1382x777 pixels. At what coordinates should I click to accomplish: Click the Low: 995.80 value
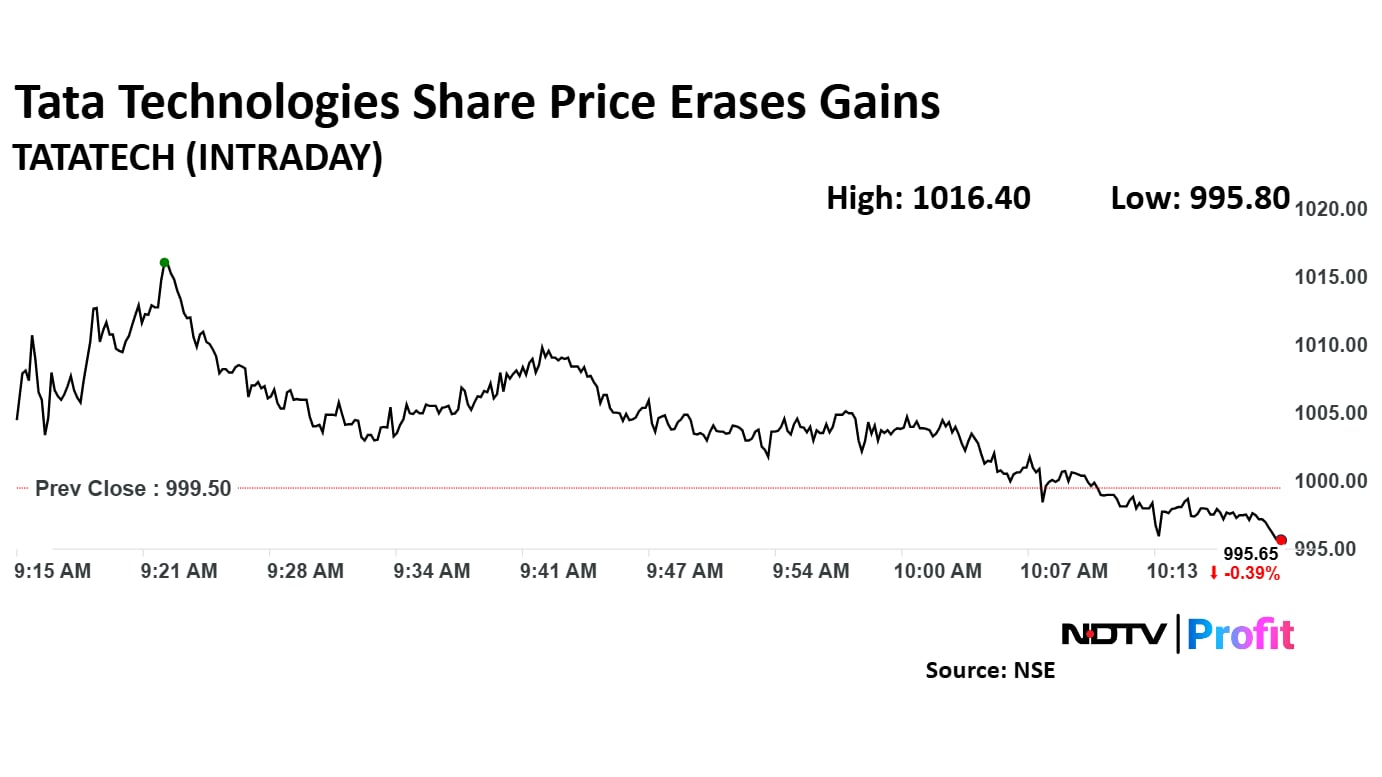click(1200, 198)
